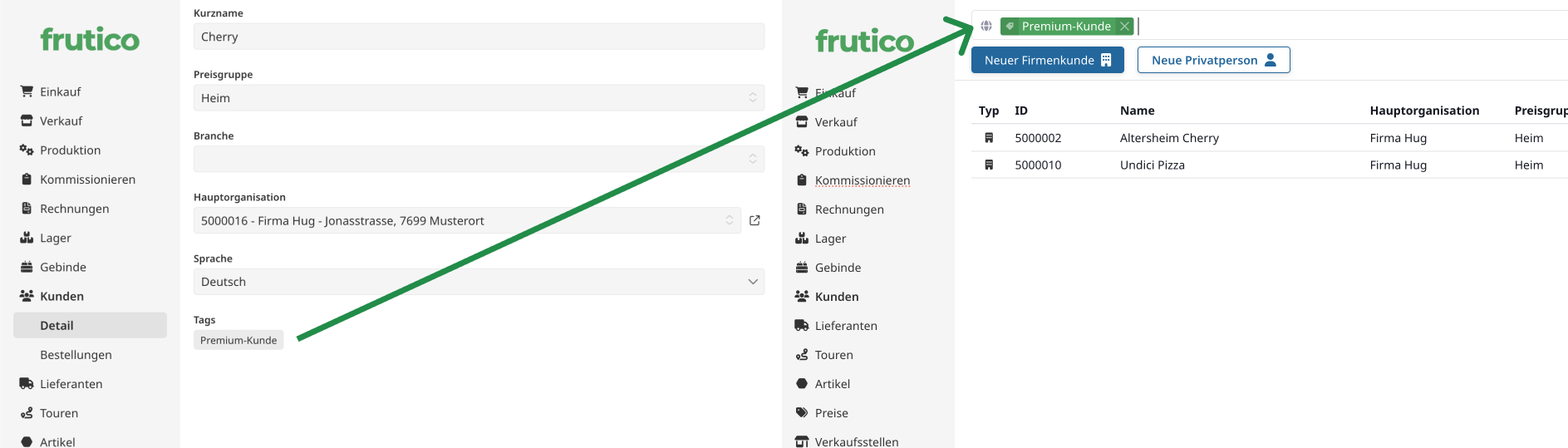The height and width of the screenshot is (448, 1568).
Task: Select Bestellungen submenu under Kunden
Action: [76, 355]
